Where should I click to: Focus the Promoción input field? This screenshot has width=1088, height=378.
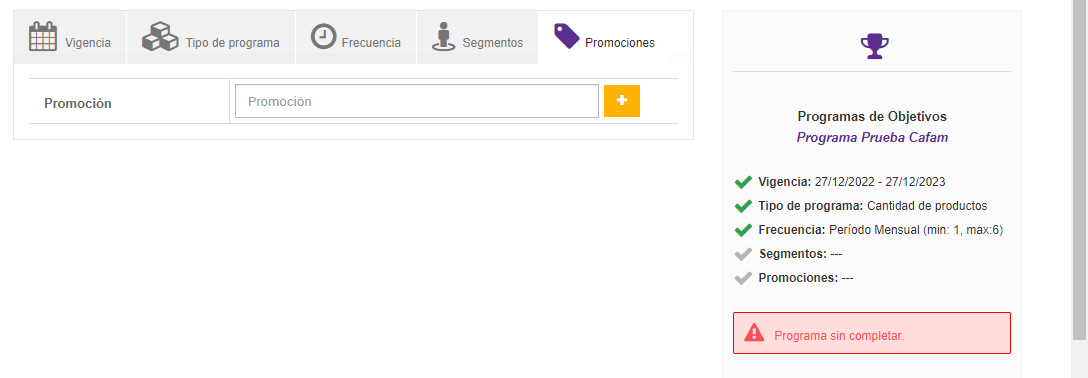click(x=417, y=101)
